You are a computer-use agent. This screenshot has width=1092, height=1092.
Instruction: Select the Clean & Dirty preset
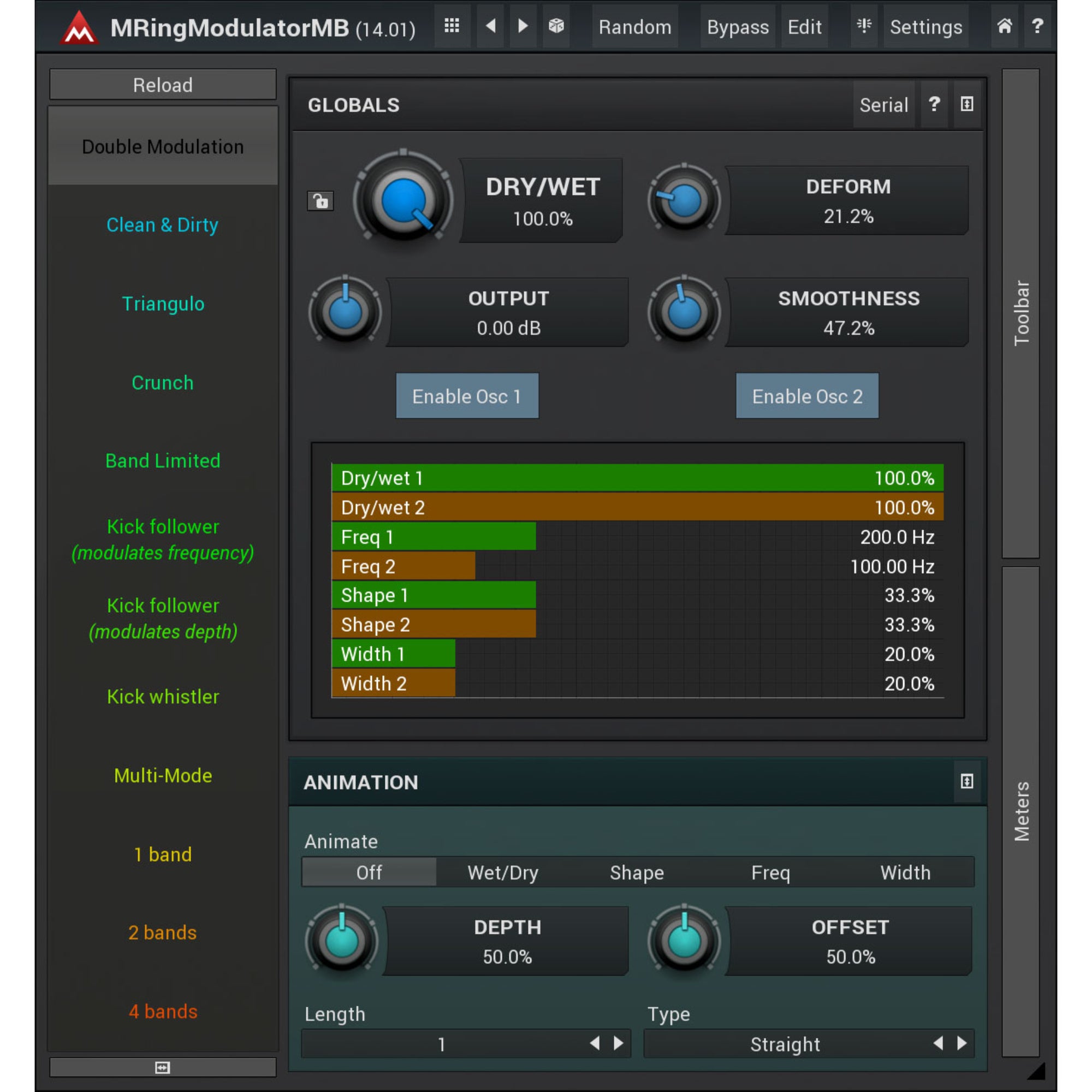point(163,225)
